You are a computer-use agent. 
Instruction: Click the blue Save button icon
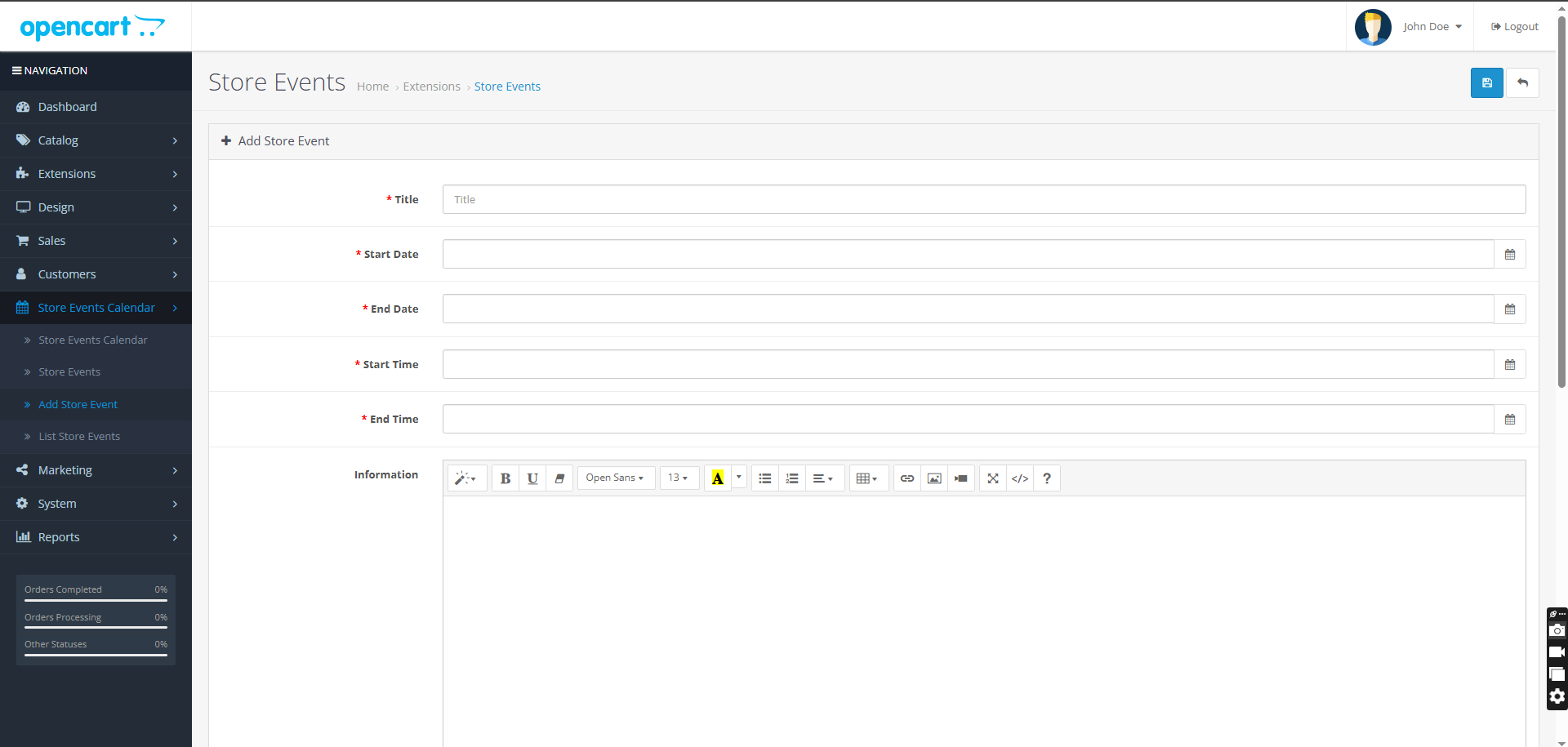[x=1486, y=83]
